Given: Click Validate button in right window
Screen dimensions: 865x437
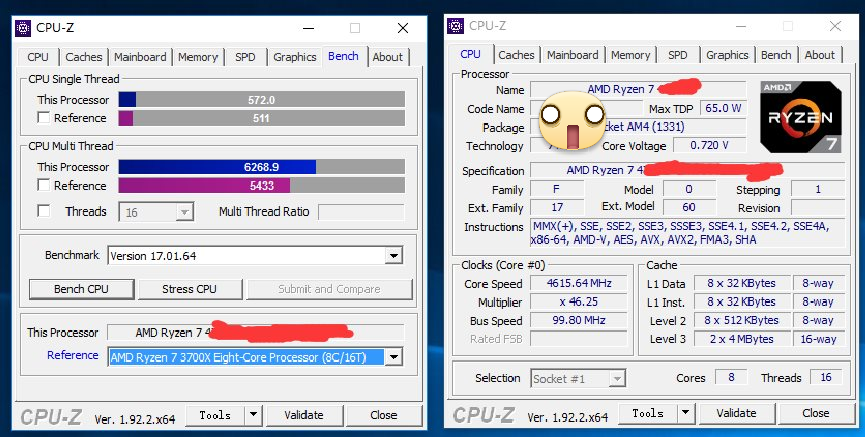Looking at the screenshot, I should point(737,413).
